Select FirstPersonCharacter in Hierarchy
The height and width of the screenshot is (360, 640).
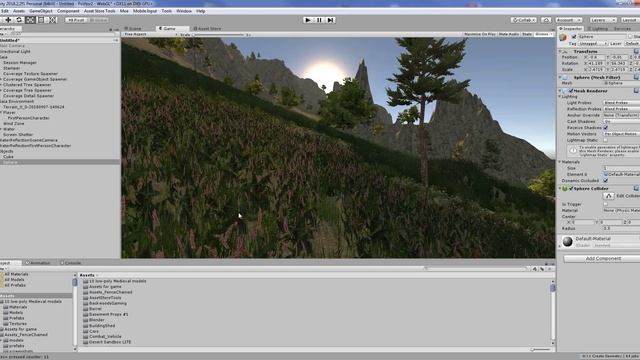(x=29, y=118)
